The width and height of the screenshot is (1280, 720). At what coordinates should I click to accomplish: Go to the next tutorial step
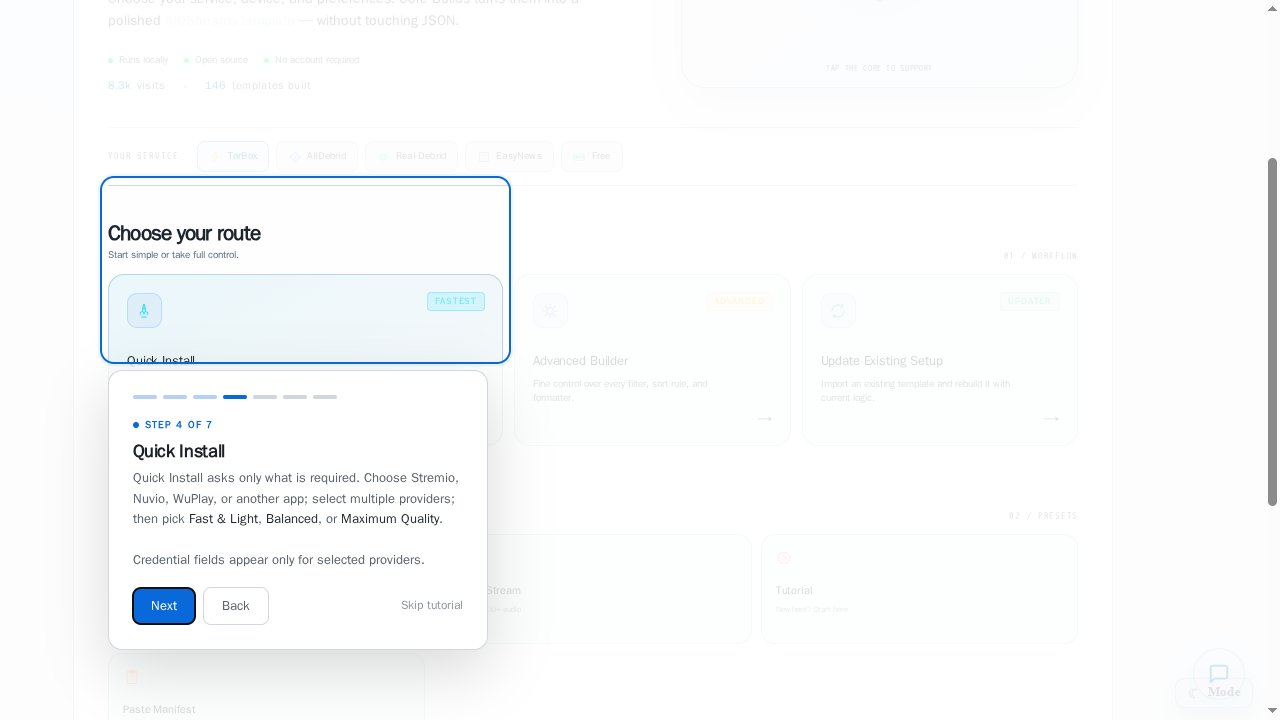pyautogui.click(x=164, y=606)
